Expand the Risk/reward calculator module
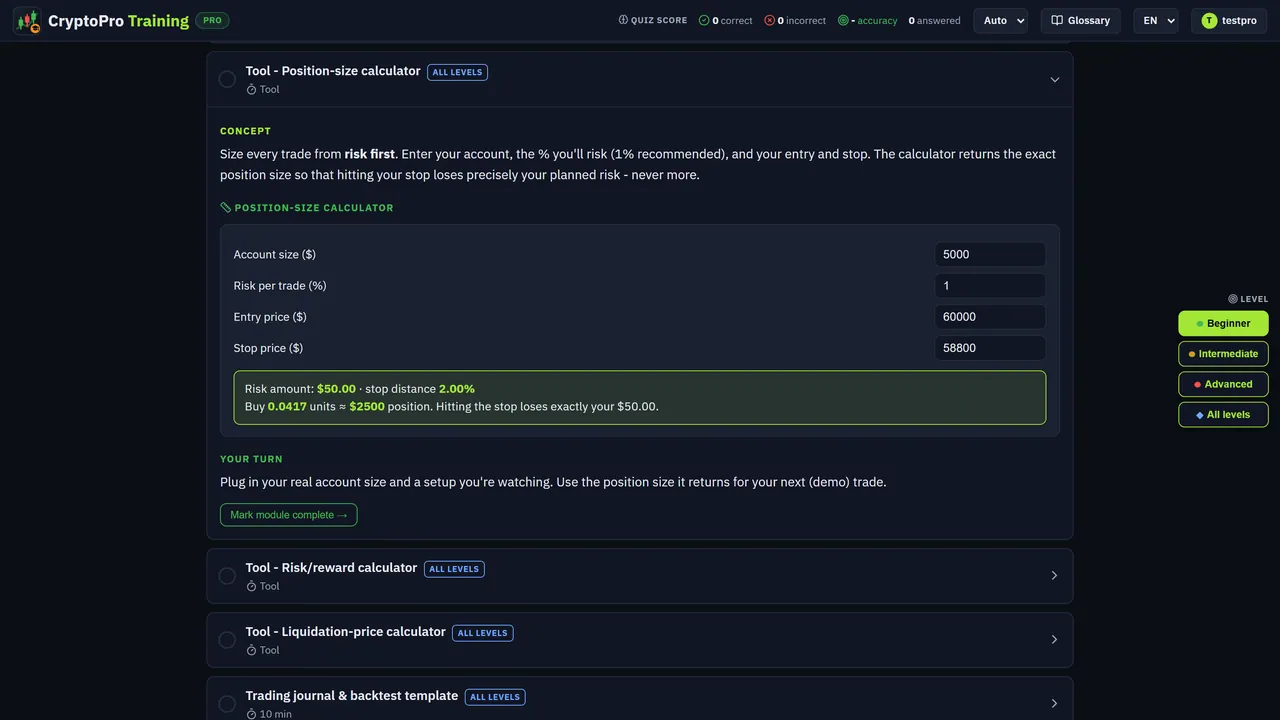This screenshot has height=720, width=1280. coord(1054,576)
